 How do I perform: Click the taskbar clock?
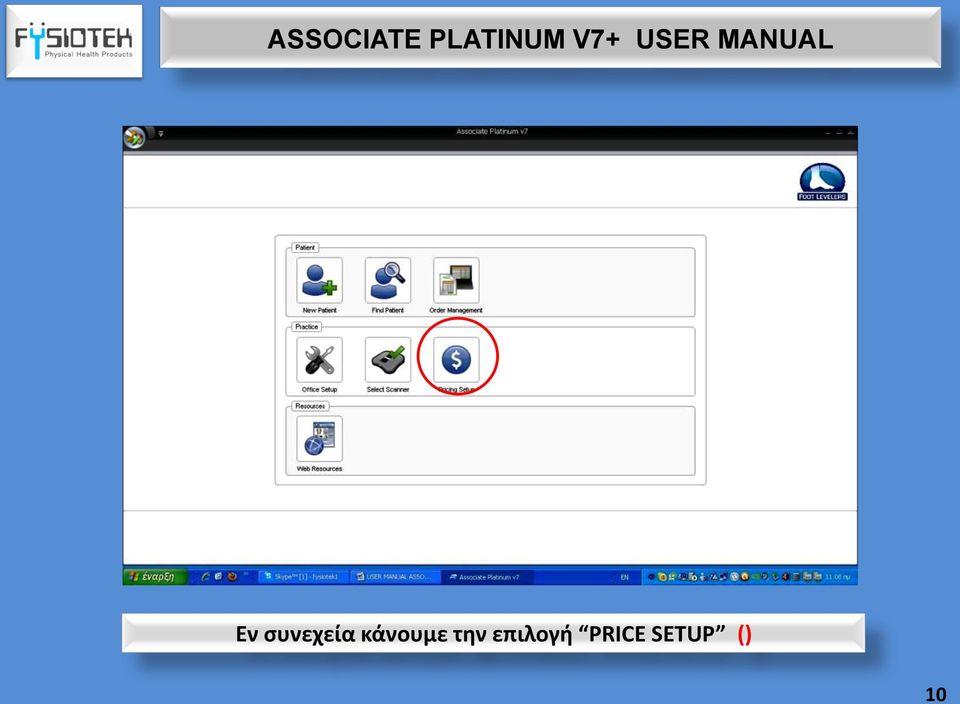click(x=837, y=577)
